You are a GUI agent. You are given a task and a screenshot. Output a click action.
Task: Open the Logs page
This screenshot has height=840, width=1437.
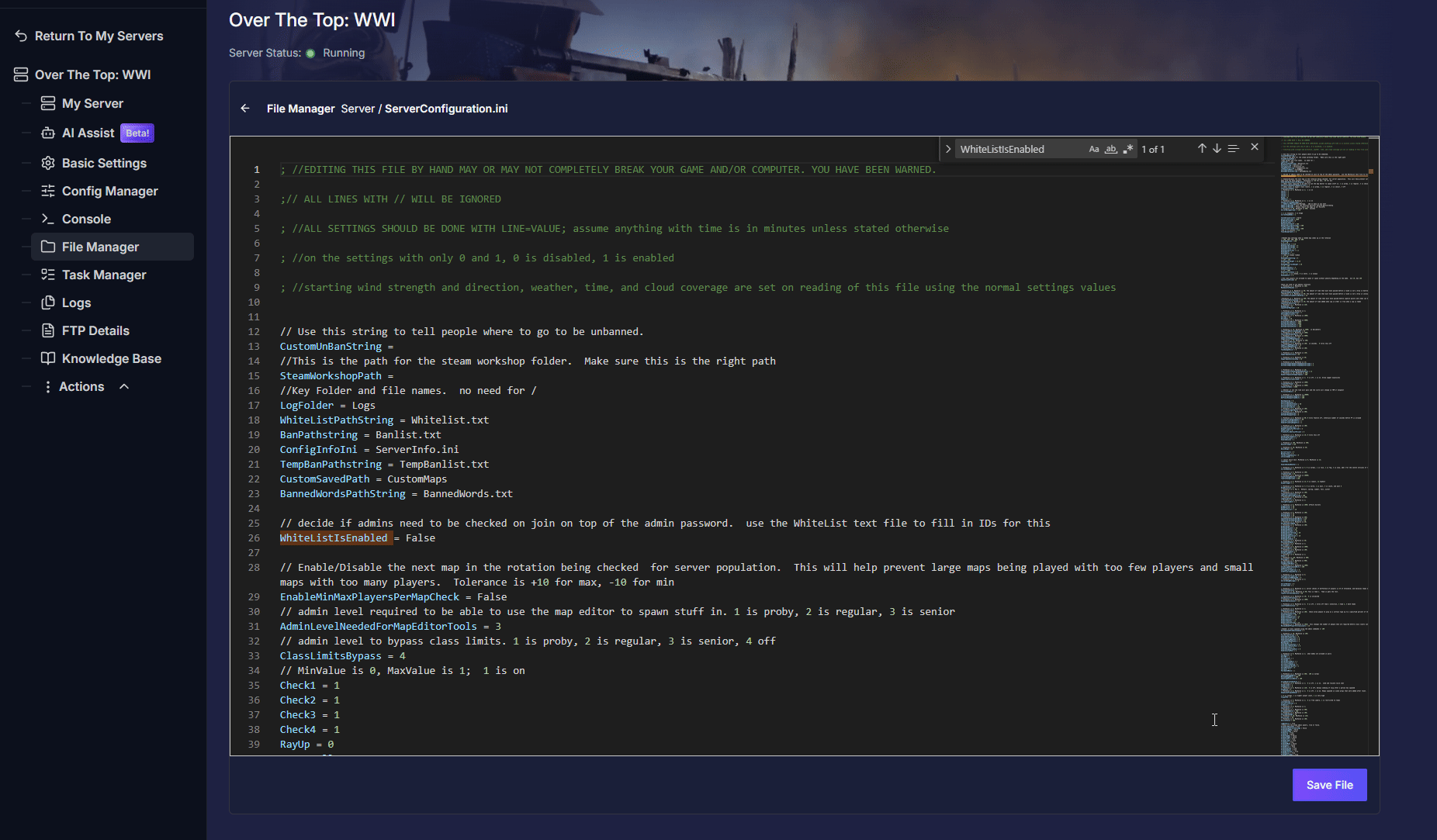[x=76, y=302]
